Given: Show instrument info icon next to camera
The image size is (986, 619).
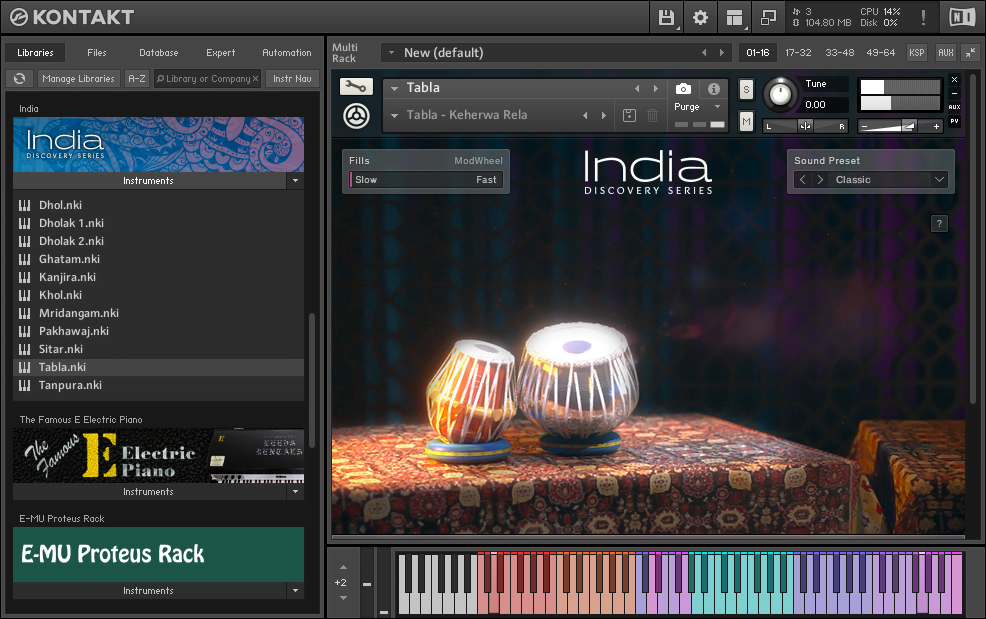Looking at the screenshot, I should (x=713, y=89).
